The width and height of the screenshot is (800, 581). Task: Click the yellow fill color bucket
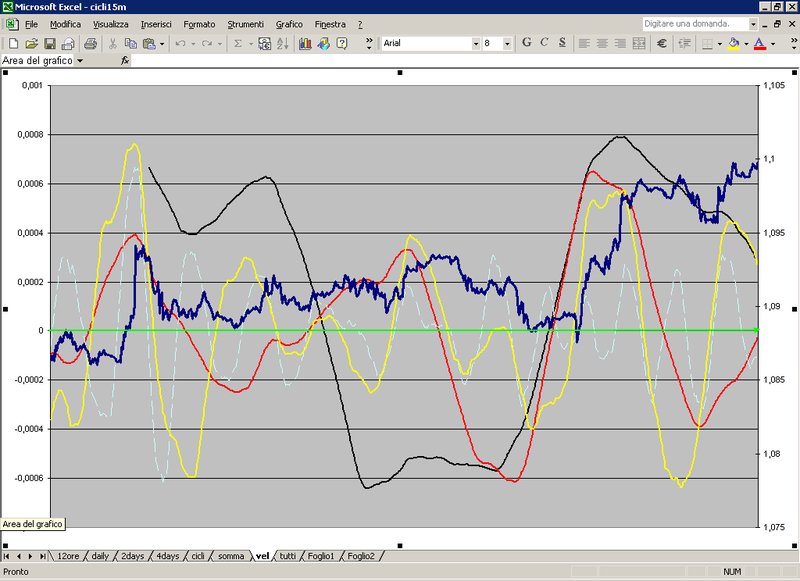pos(733,43)
